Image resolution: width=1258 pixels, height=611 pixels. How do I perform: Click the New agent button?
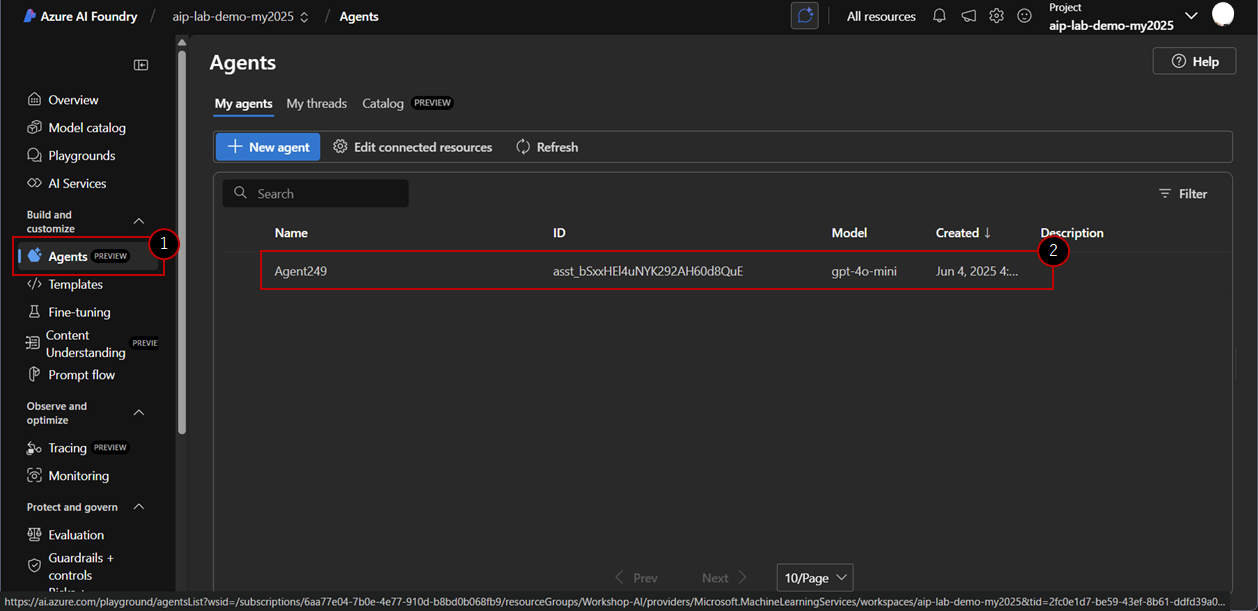coord(268,147)
